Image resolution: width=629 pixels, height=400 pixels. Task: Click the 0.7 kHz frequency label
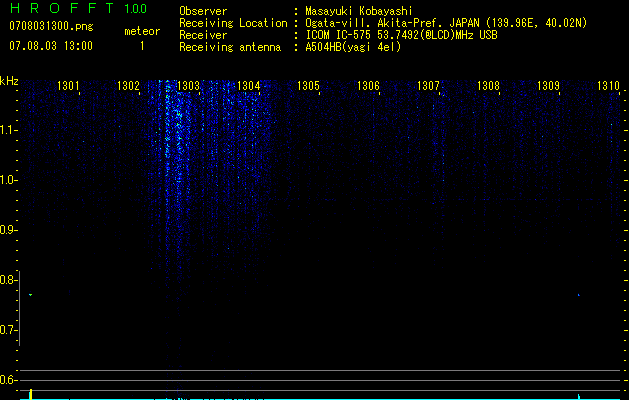pos(7,330)
